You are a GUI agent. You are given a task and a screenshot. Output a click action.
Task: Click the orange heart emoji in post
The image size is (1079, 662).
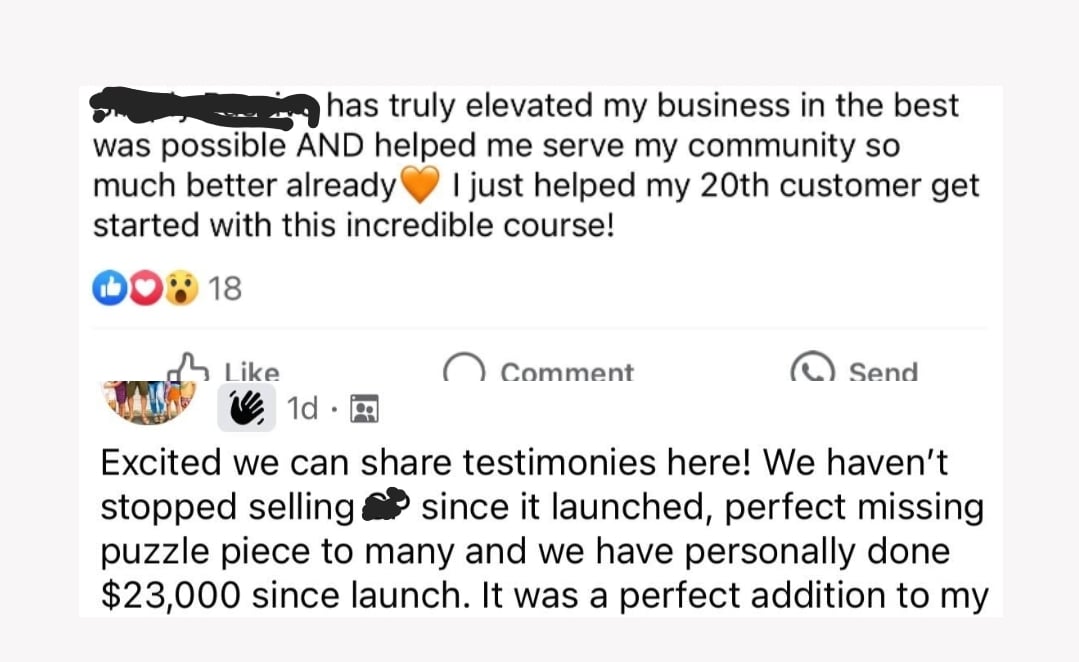pos(419,185)
